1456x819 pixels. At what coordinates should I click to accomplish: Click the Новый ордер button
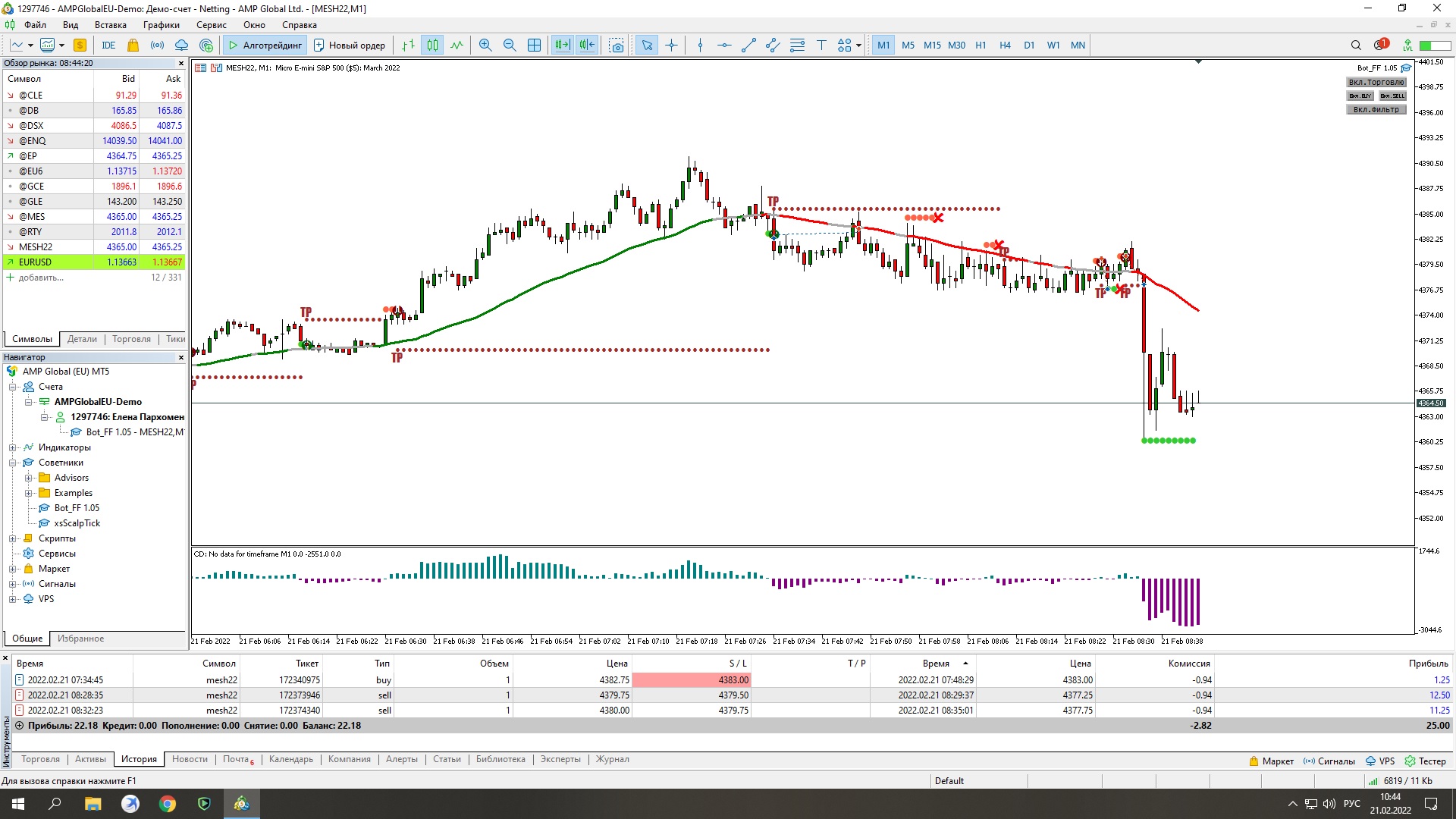click(350, 45)
